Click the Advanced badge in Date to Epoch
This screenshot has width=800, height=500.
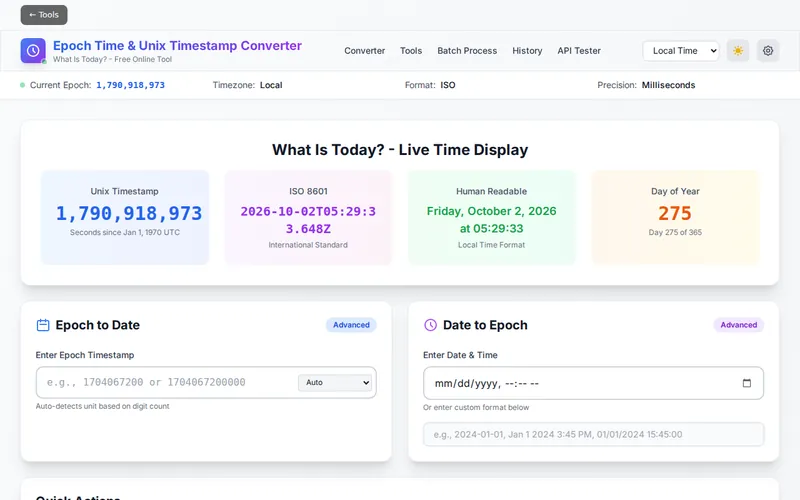pos(738,325)
